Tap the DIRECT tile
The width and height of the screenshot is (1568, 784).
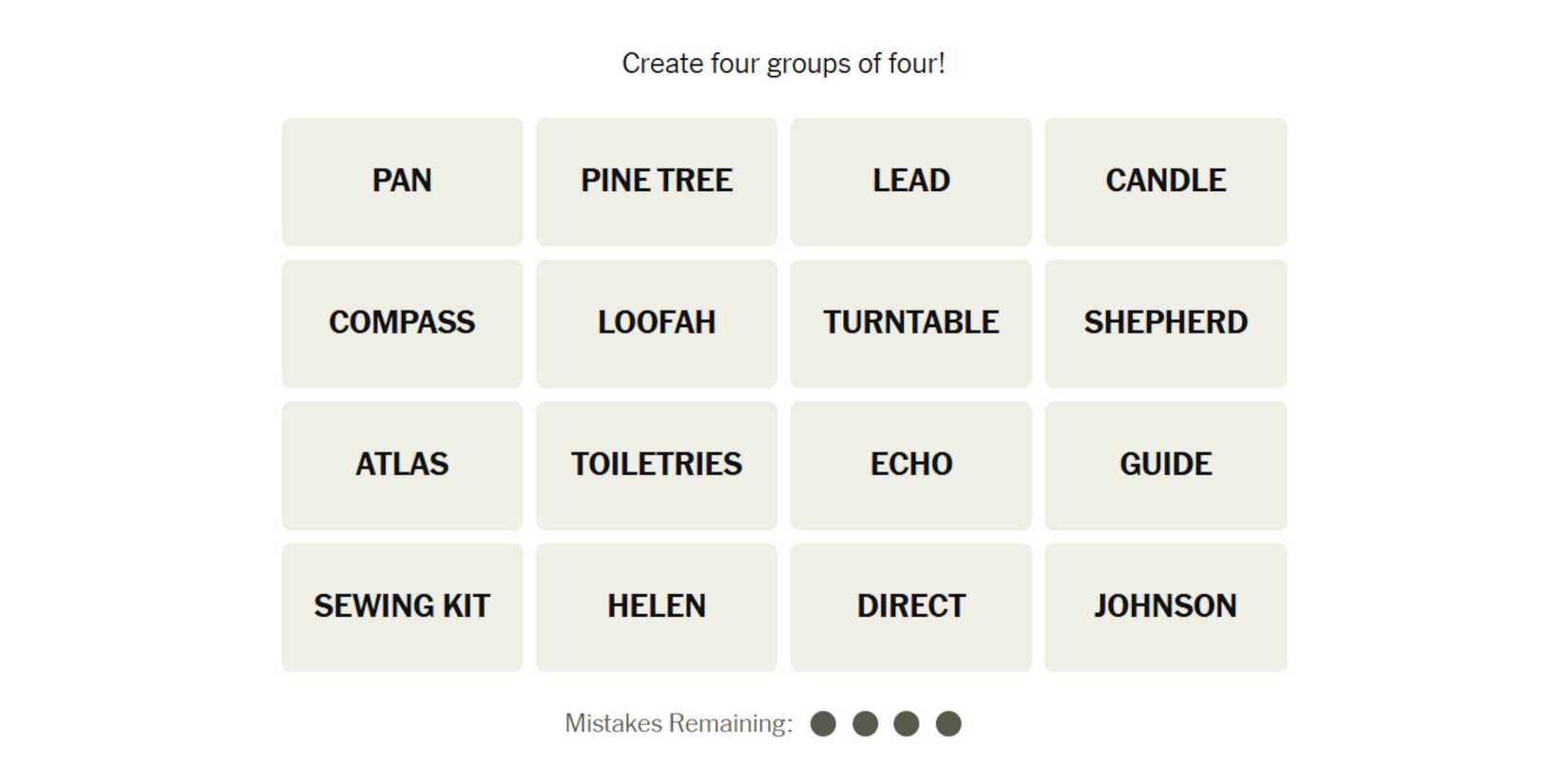(910, 606)
